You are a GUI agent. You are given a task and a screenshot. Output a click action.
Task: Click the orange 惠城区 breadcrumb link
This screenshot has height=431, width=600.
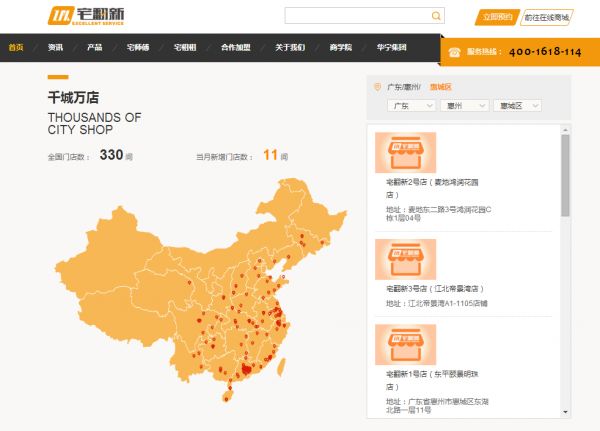440,87
